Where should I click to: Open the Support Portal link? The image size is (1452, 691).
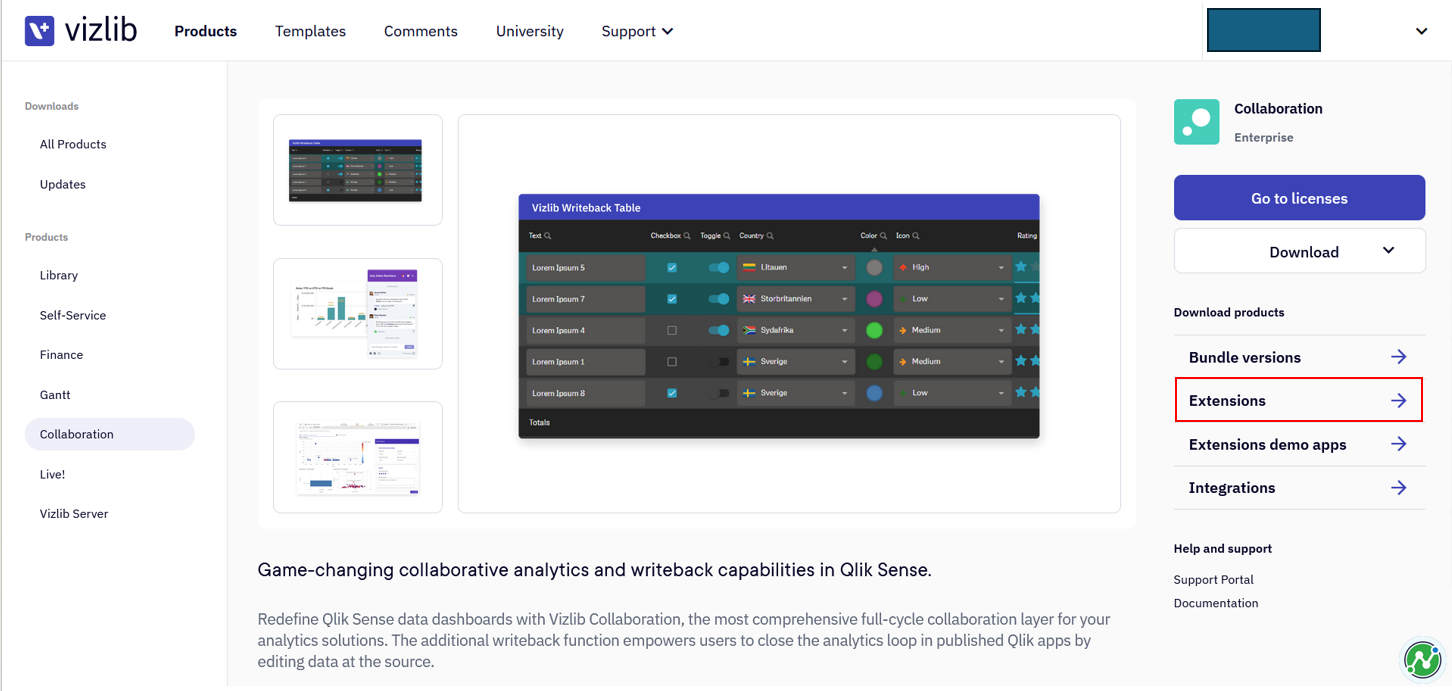pyautogui.click(x=1213, y=580)
